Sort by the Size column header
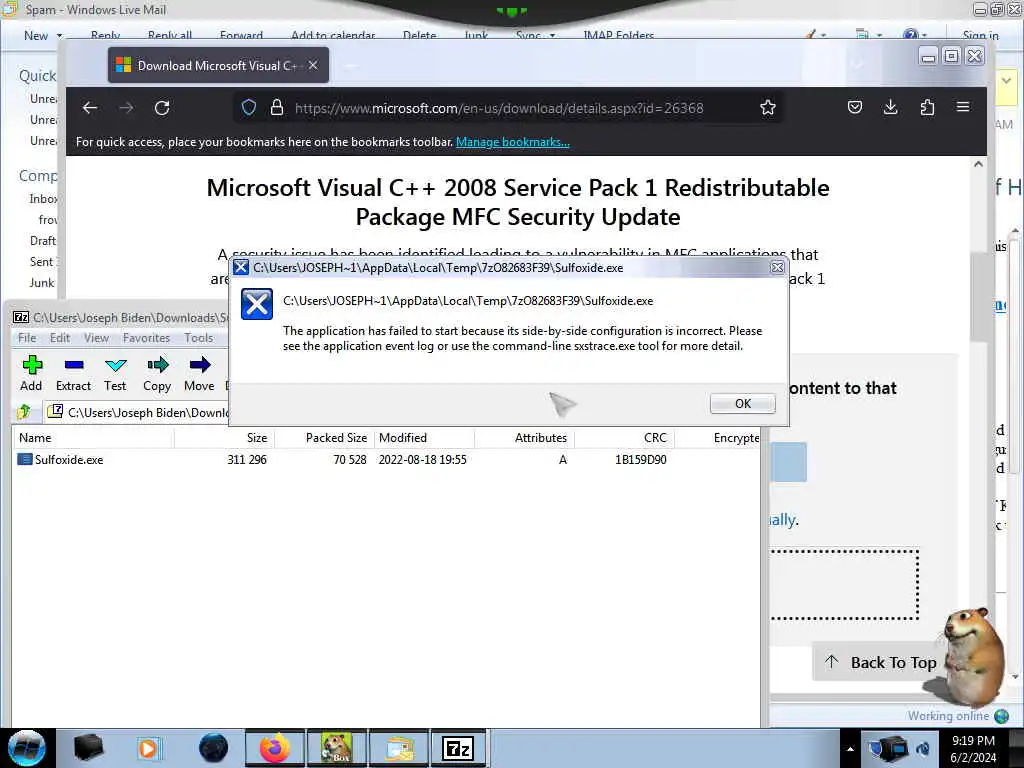This screenshot has height=768, width=1024. click(x=224, y=438)
